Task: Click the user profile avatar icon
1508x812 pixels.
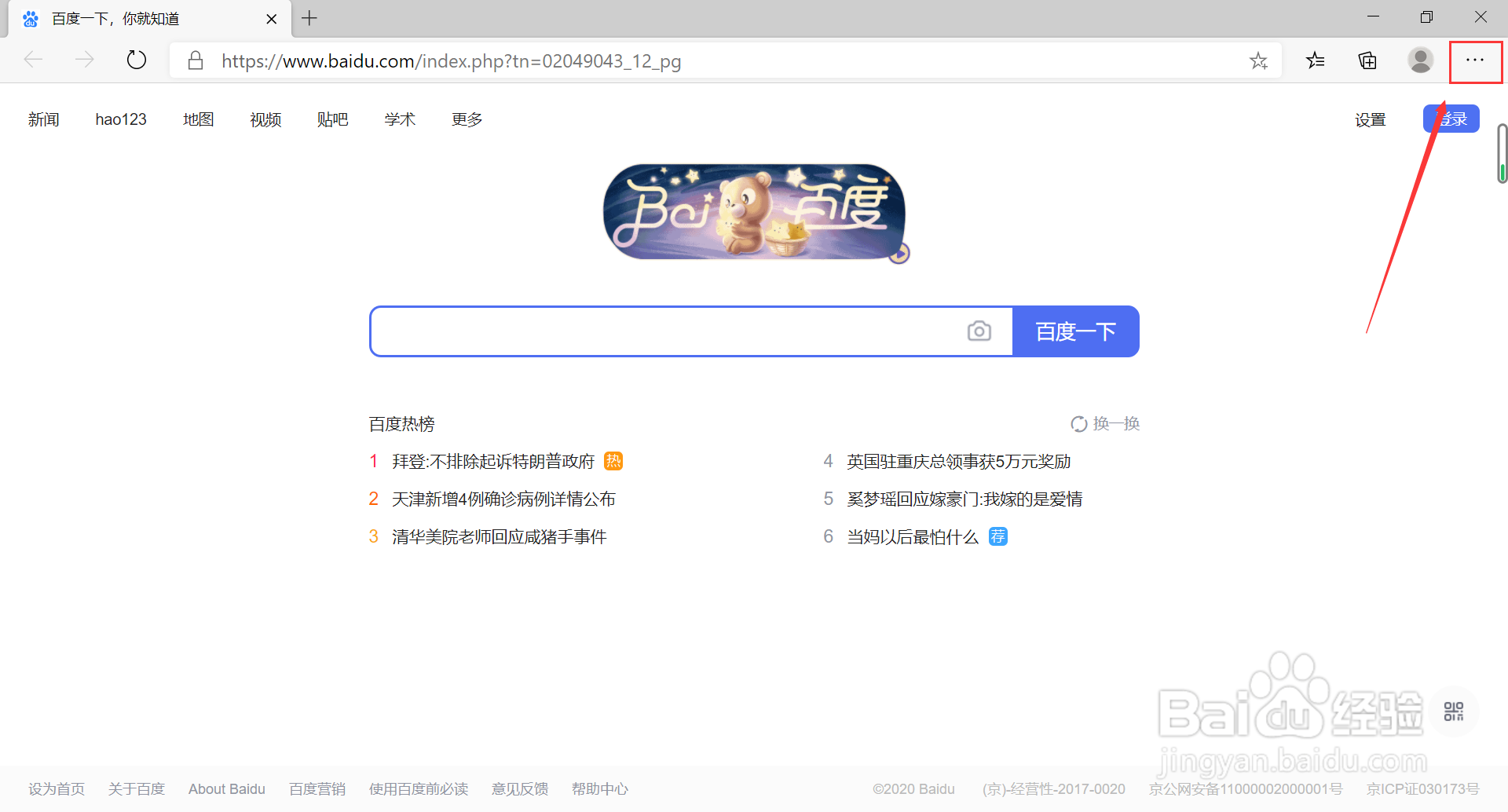Action: (1420, 60)
